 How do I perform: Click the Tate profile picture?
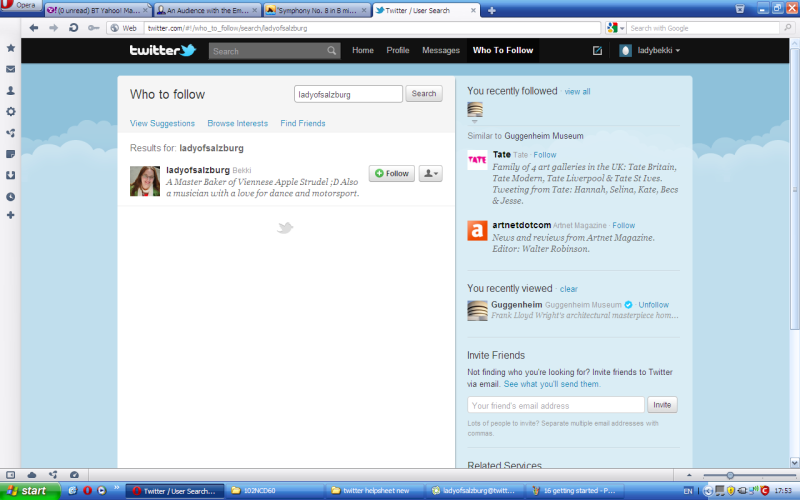pyautogui.click(x=477, y=160)
